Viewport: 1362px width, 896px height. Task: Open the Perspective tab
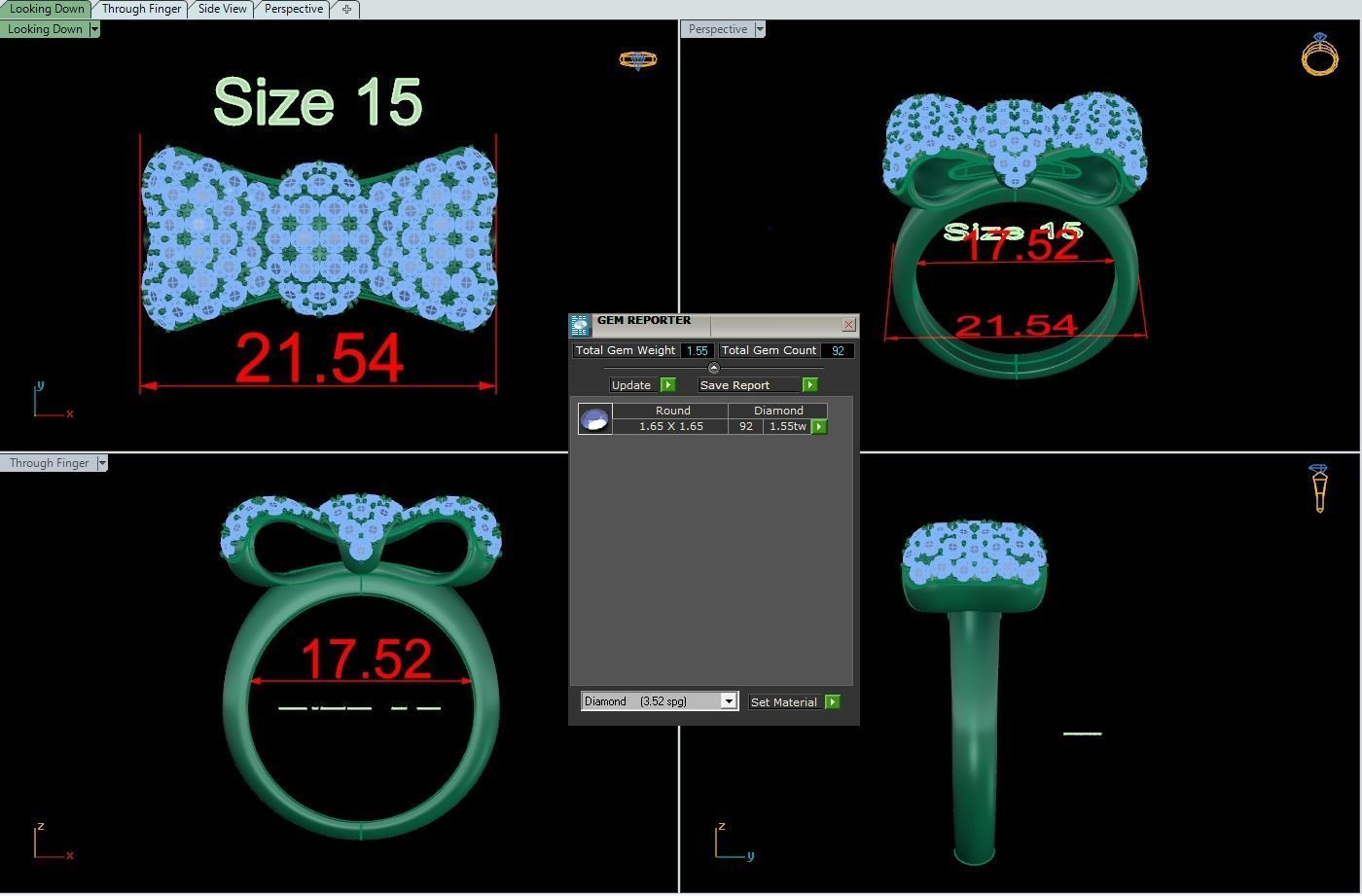click(x=293, y=9)
